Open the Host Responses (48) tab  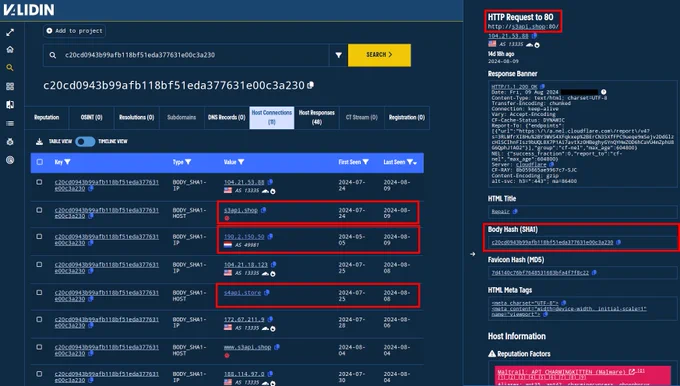[x=317, y=118]
